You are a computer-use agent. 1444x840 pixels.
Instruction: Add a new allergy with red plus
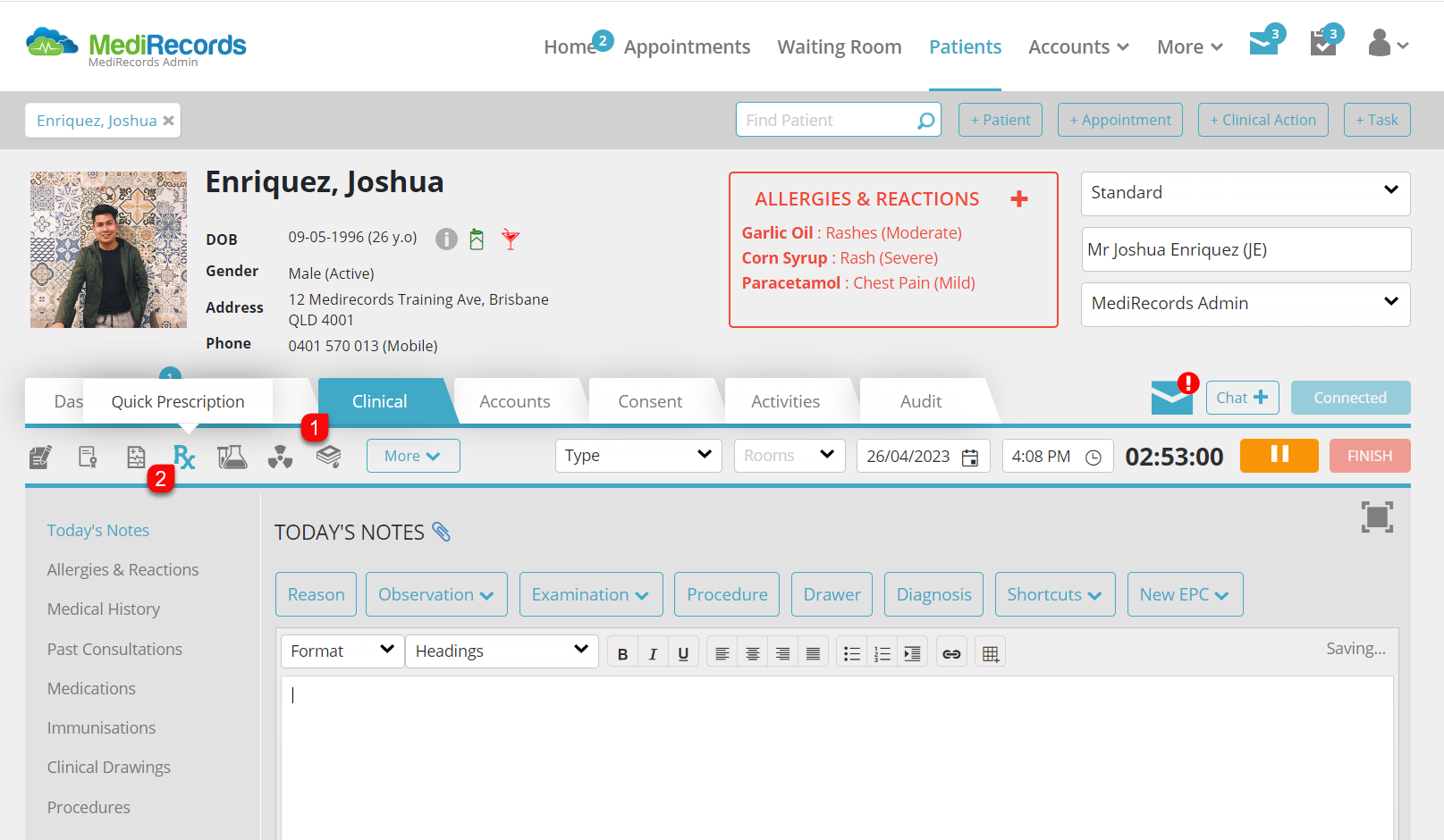(1019, 199)
